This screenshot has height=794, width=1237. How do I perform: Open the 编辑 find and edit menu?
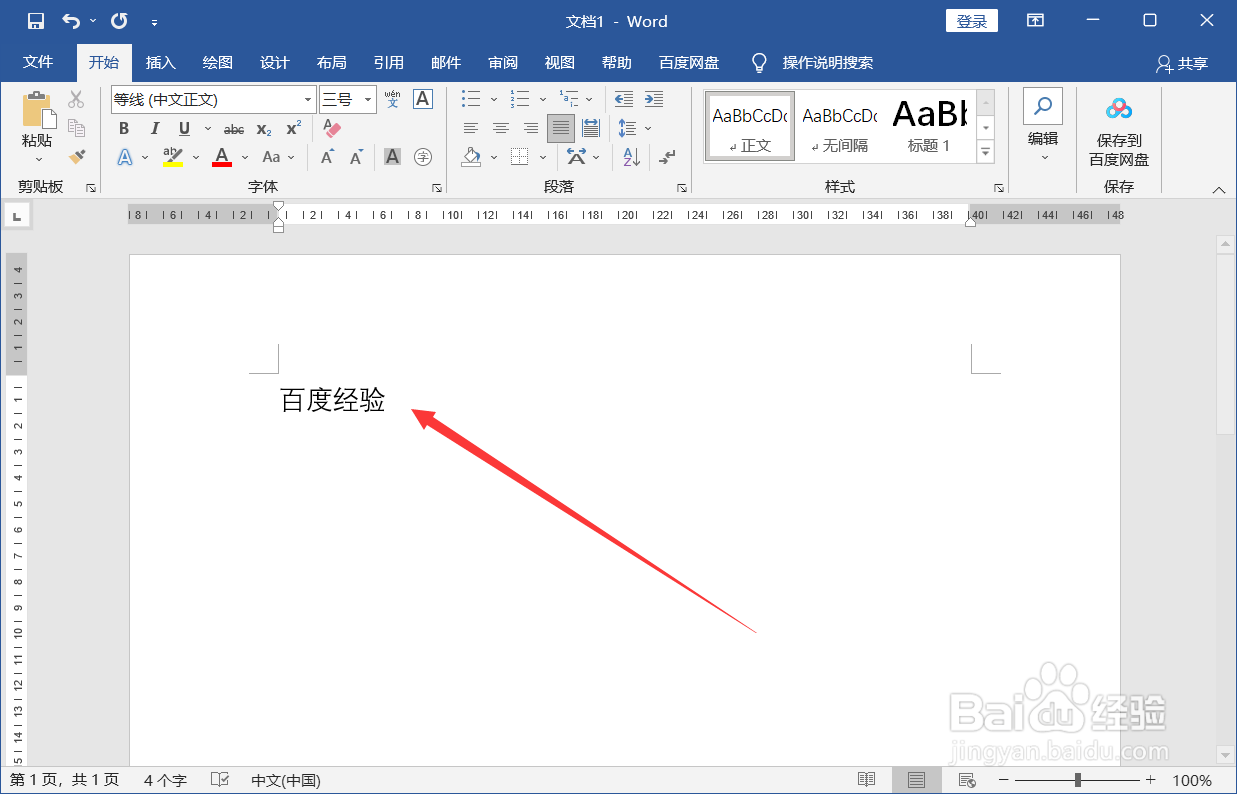(x=1043, y=127)
